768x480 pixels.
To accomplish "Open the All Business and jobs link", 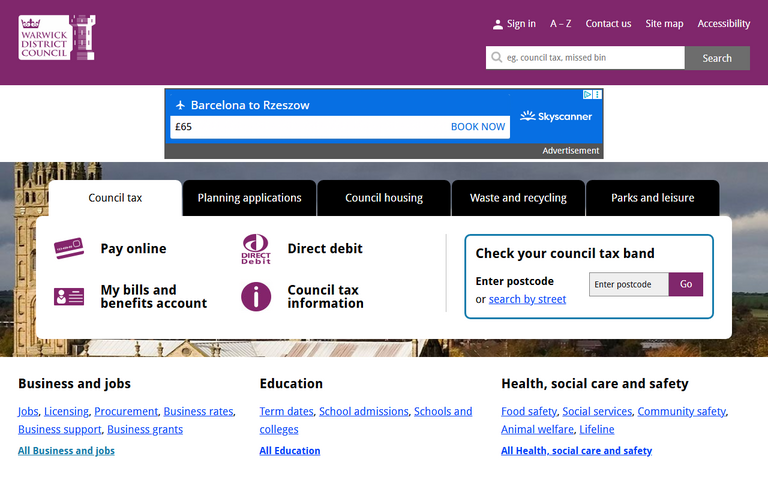I will pos(66,451).
